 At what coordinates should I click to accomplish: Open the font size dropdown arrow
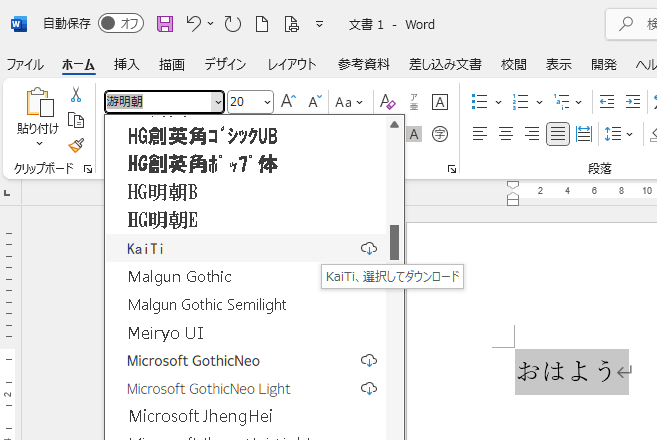click(267, 102)
